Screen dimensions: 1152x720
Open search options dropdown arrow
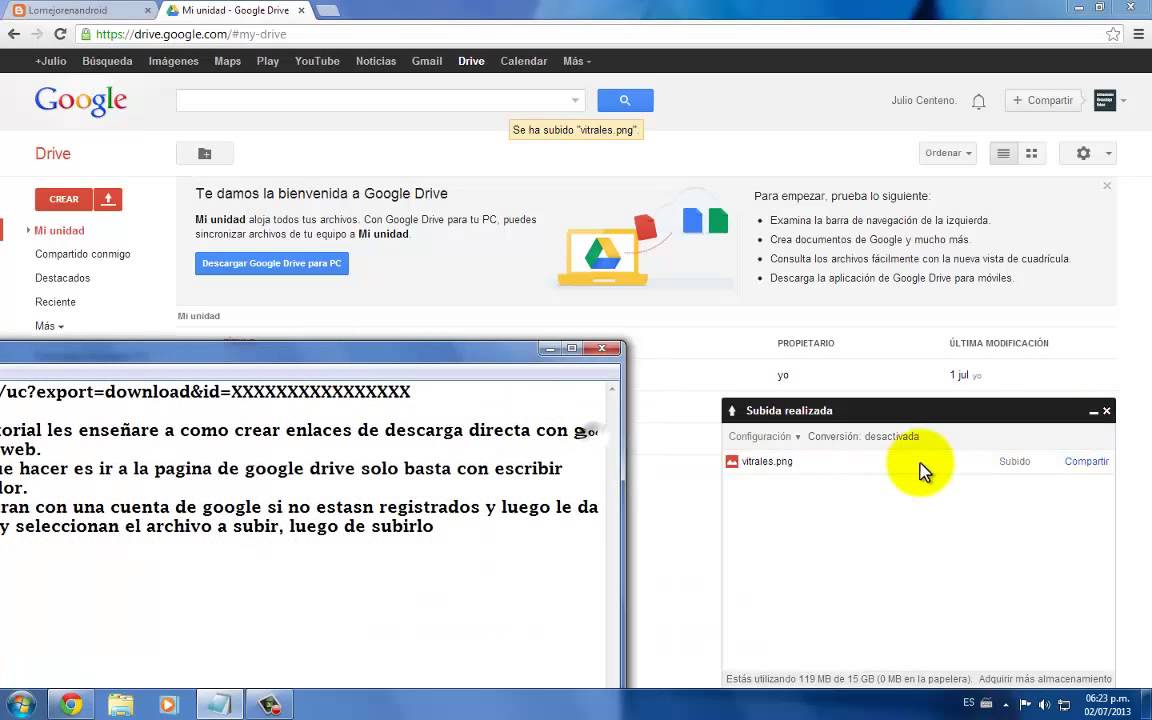[x=575, y=100]
